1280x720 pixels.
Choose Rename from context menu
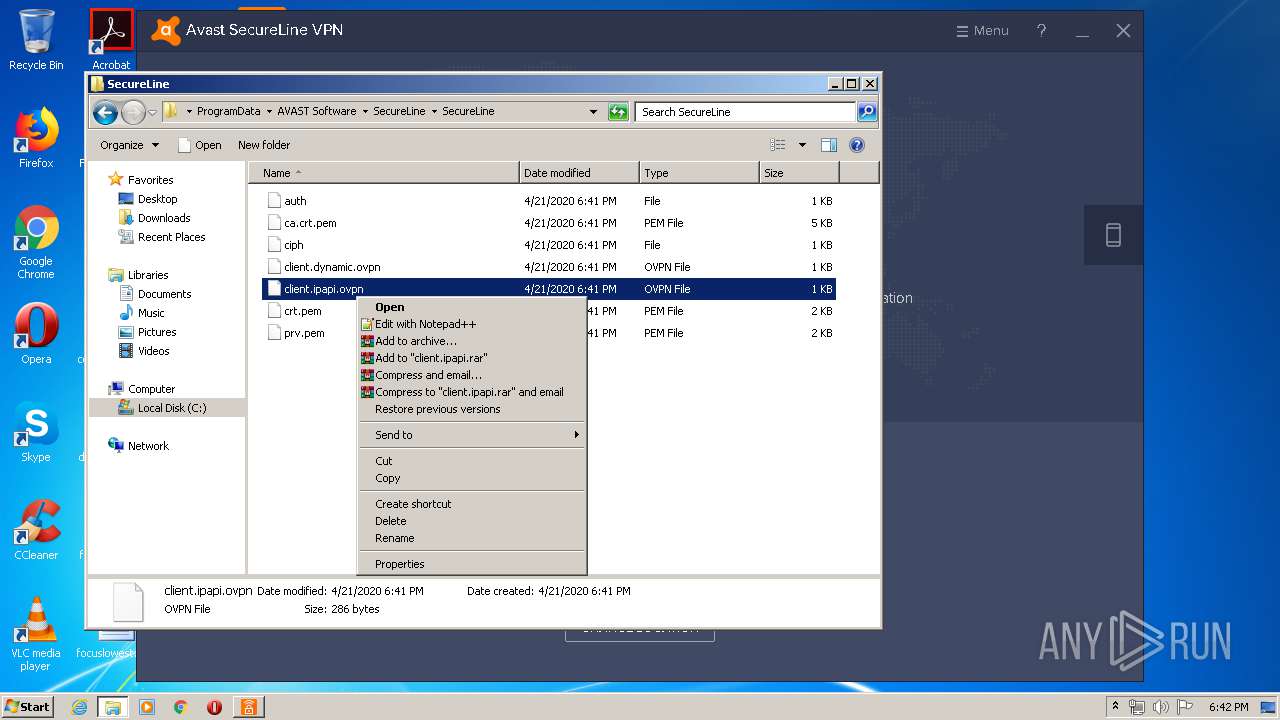471,538
